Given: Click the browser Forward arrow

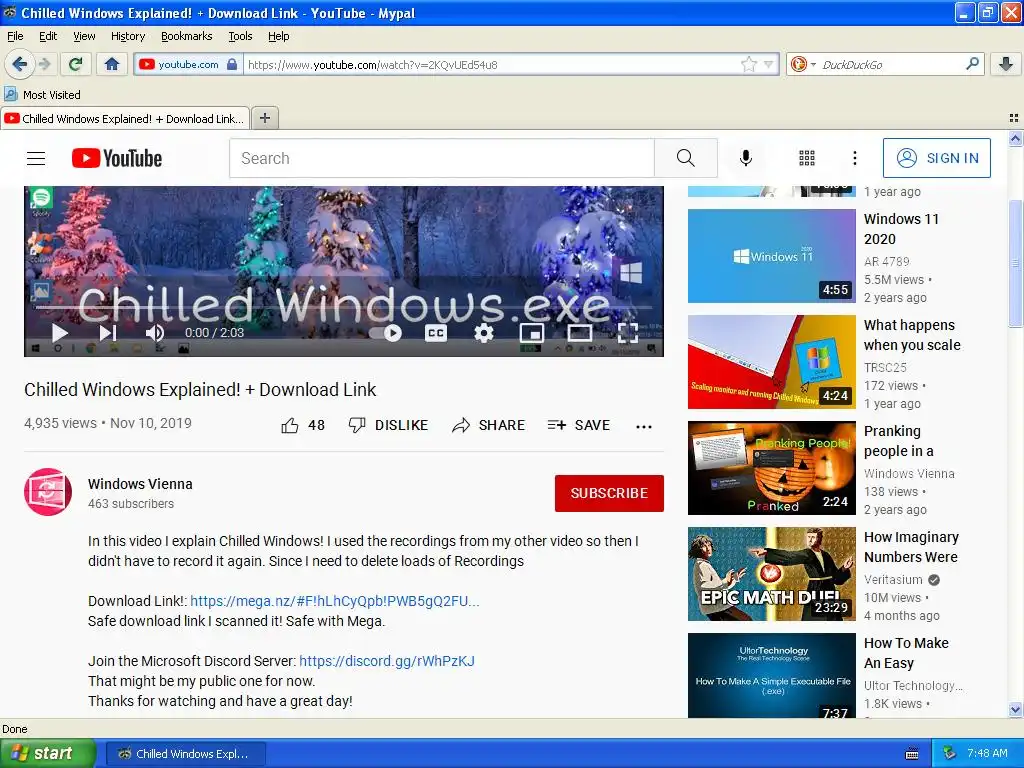Looking at the screenshot, I should tap(45, 64).
